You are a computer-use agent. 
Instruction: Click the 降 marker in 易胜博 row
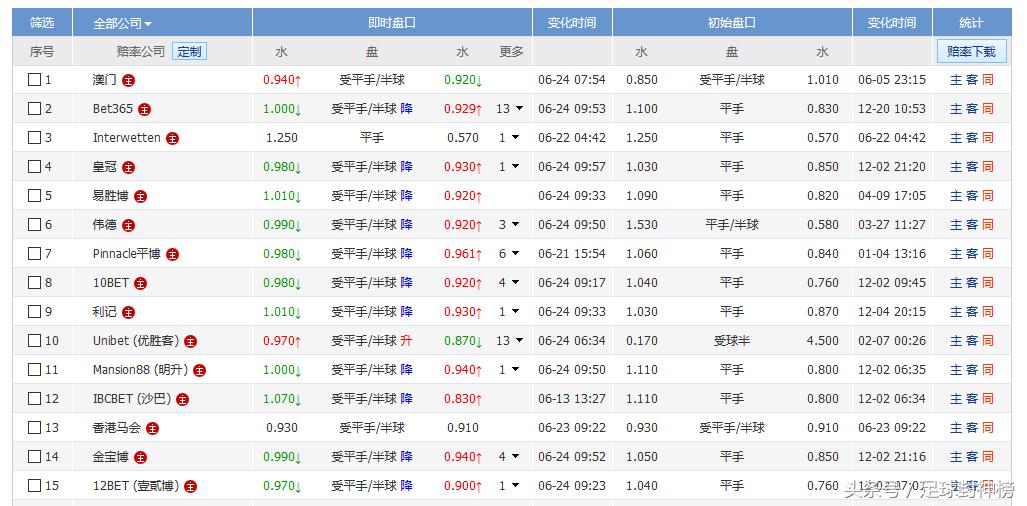(x=406, y=196)
